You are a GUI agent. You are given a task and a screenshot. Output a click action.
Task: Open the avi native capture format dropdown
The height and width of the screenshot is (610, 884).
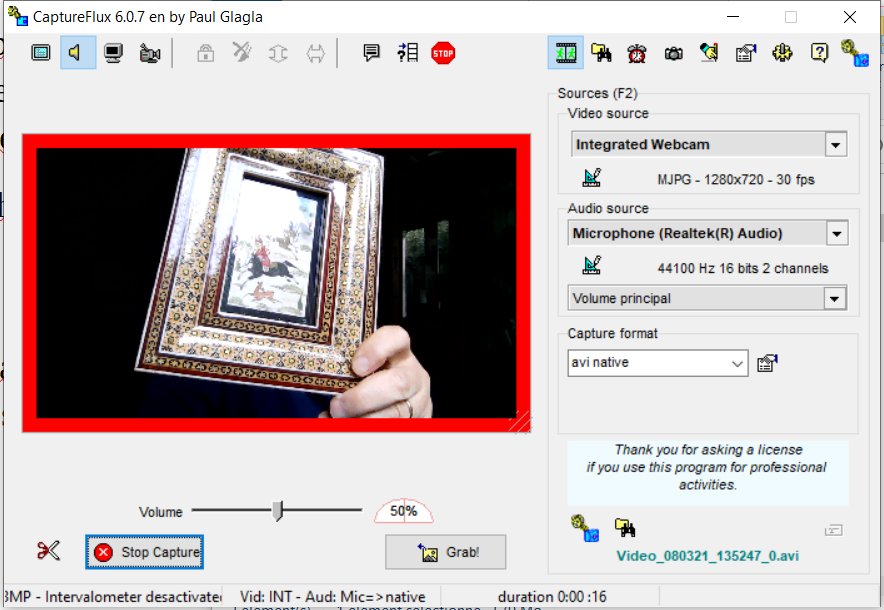pyautogui.click(x=737, y=362)
